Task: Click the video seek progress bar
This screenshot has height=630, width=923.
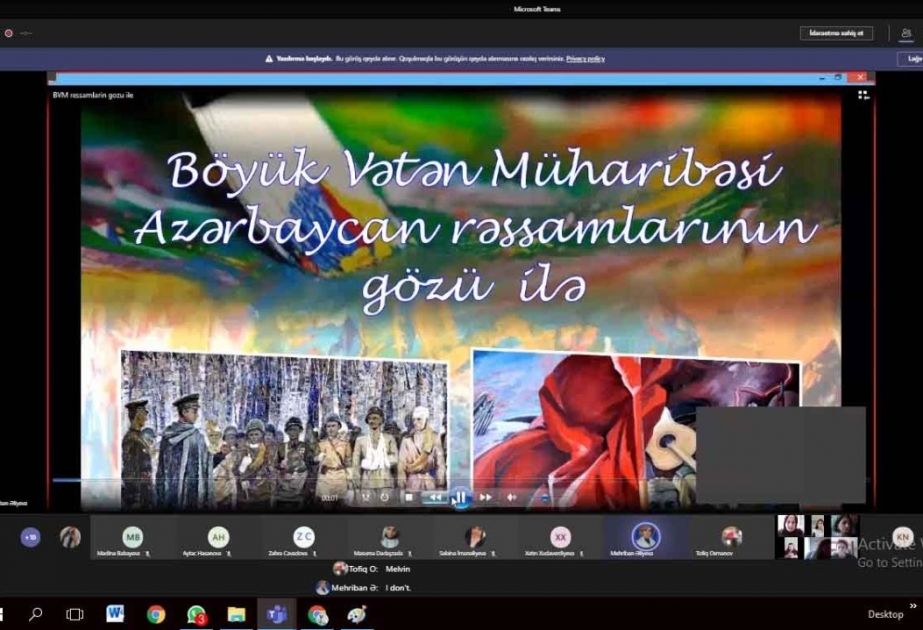Action: tap(461, 480)
